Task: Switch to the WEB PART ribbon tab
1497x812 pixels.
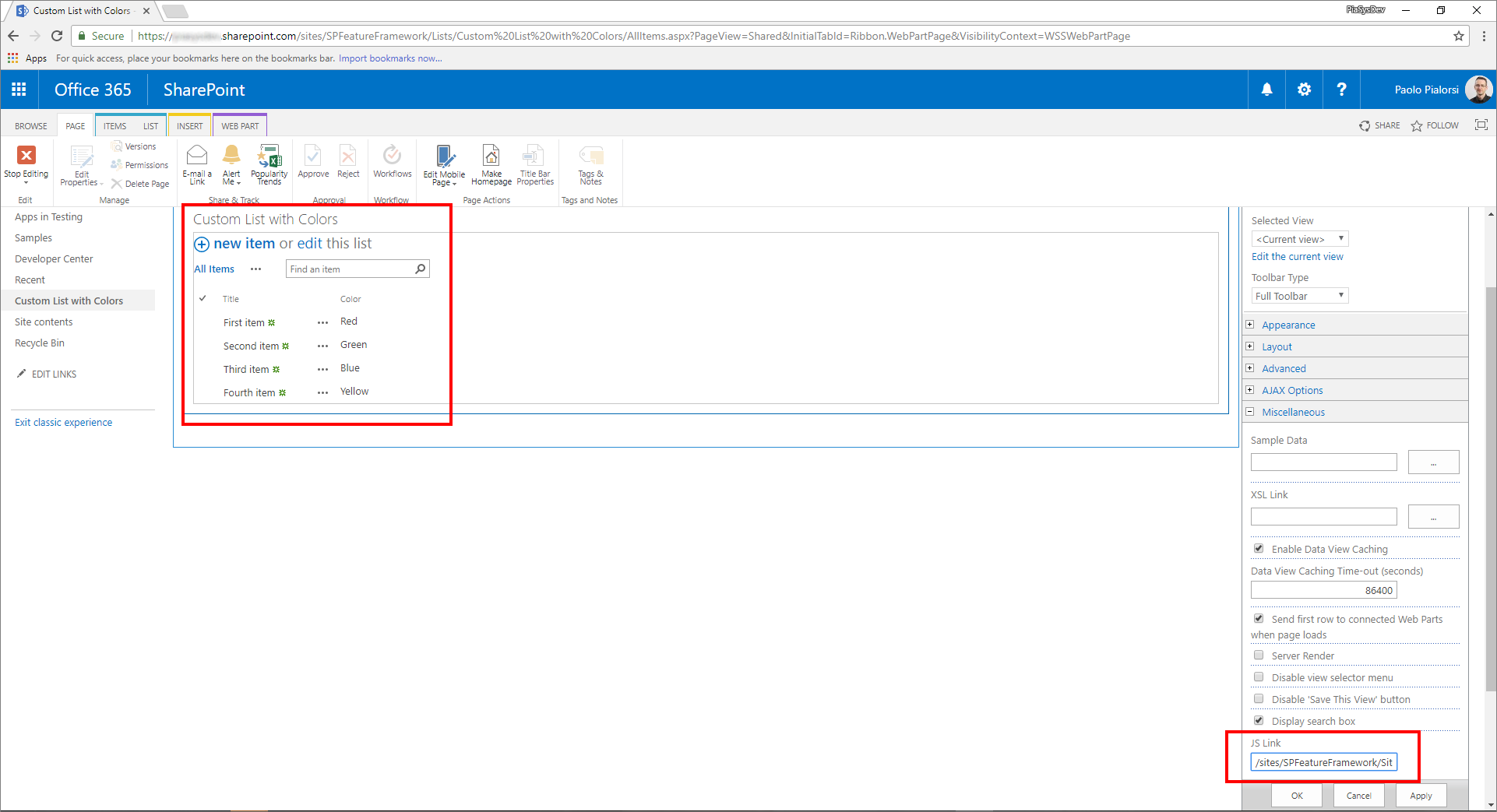Action: point(240,126)
